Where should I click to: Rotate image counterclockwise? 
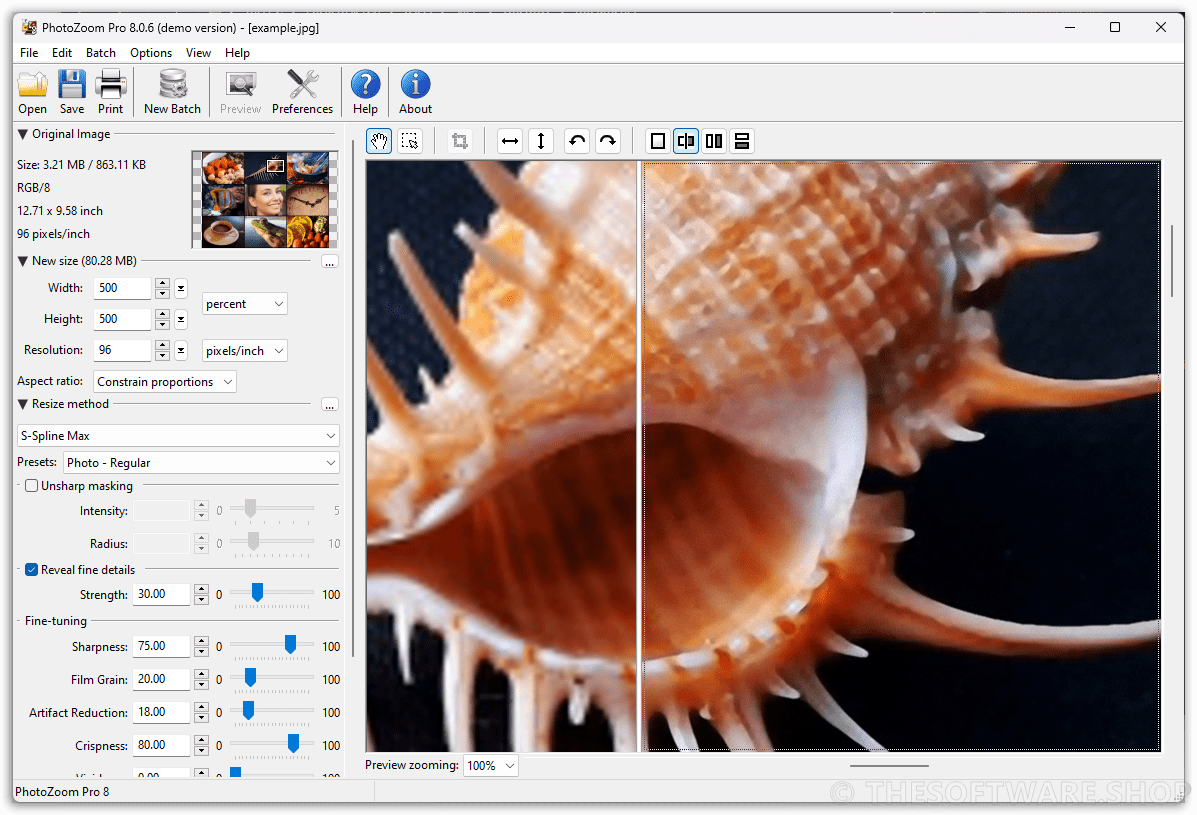click(577, 141)
